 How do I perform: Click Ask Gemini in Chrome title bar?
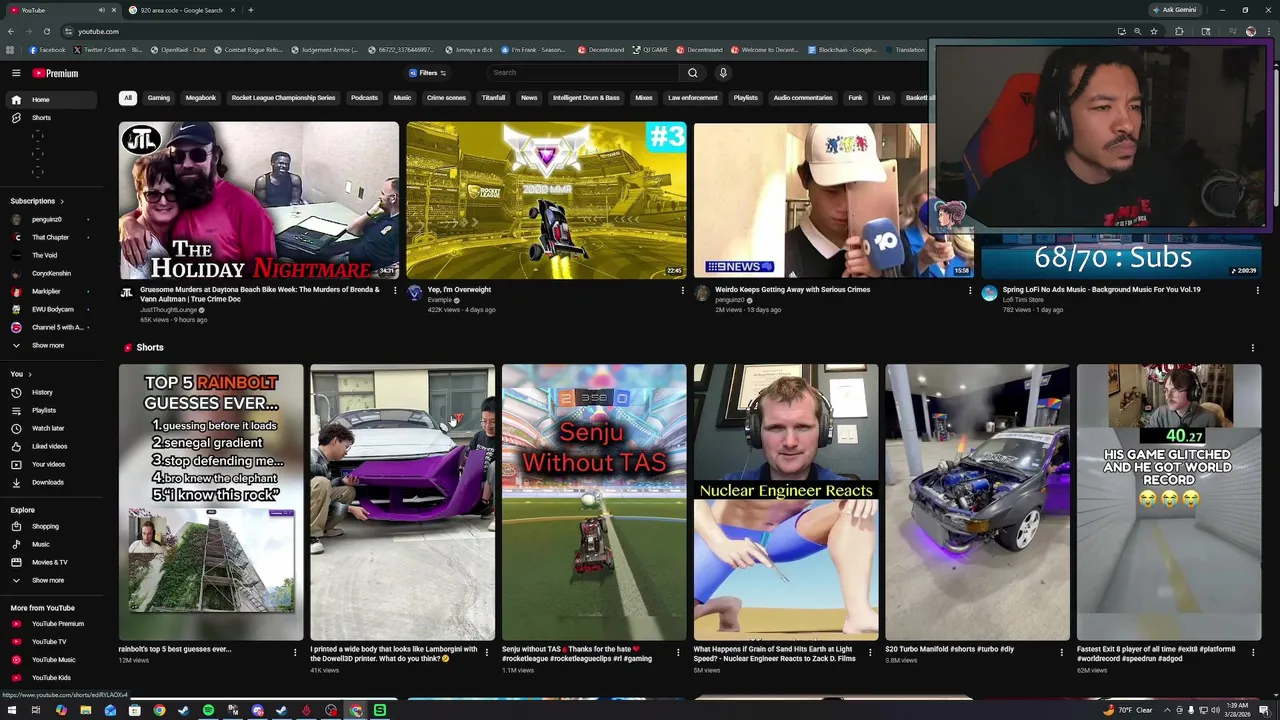tap(1174, 10)
